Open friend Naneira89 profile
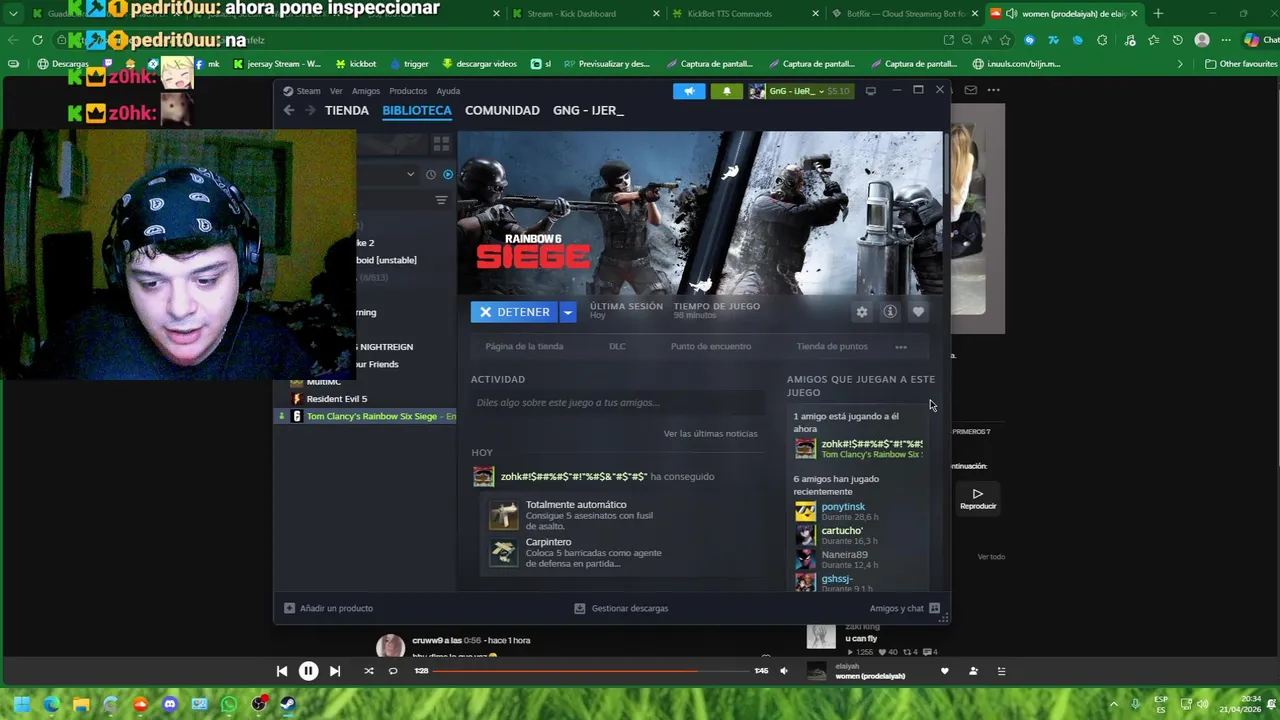The image size is (1280, 720). pyautogui.click(x=844, y=555)
